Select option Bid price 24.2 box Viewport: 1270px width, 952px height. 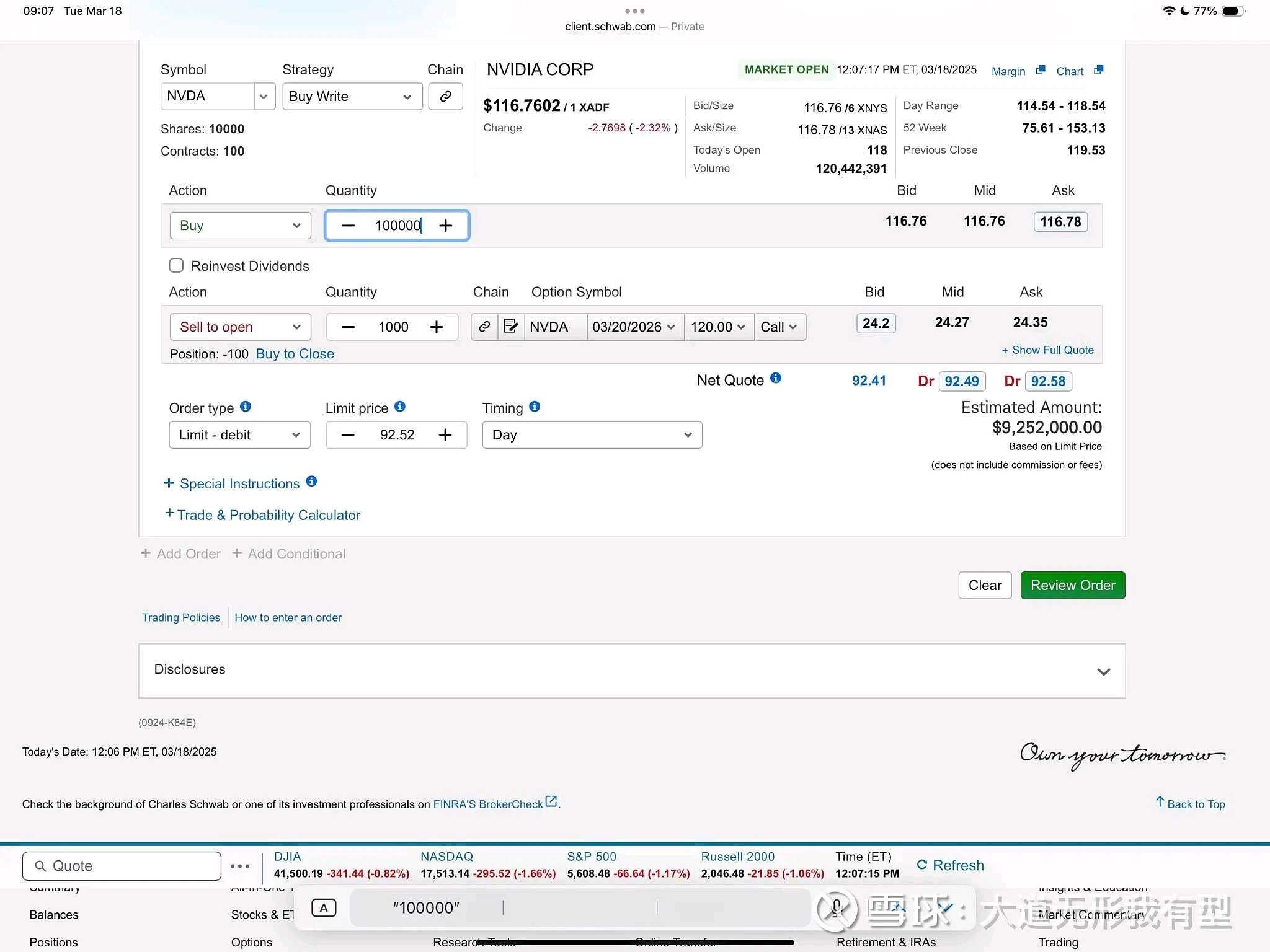tap(876, 323)
